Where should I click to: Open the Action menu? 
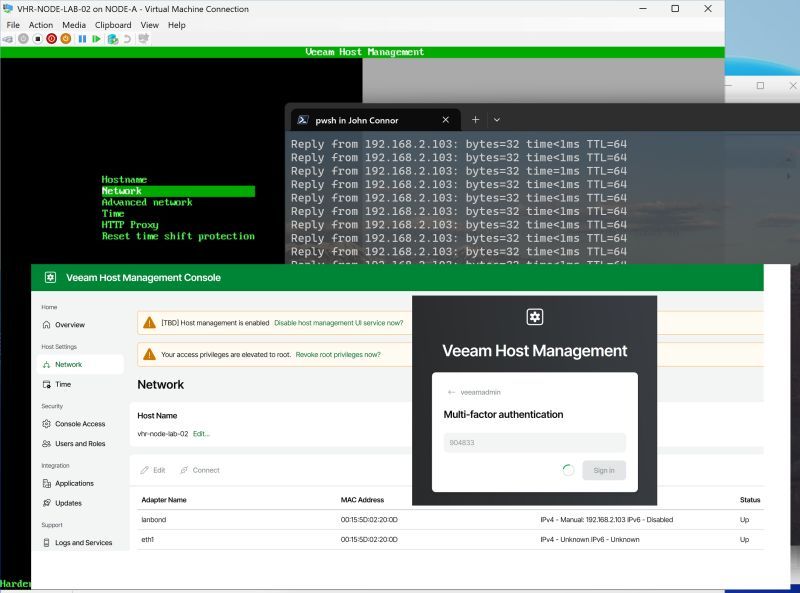coord(41,24)
